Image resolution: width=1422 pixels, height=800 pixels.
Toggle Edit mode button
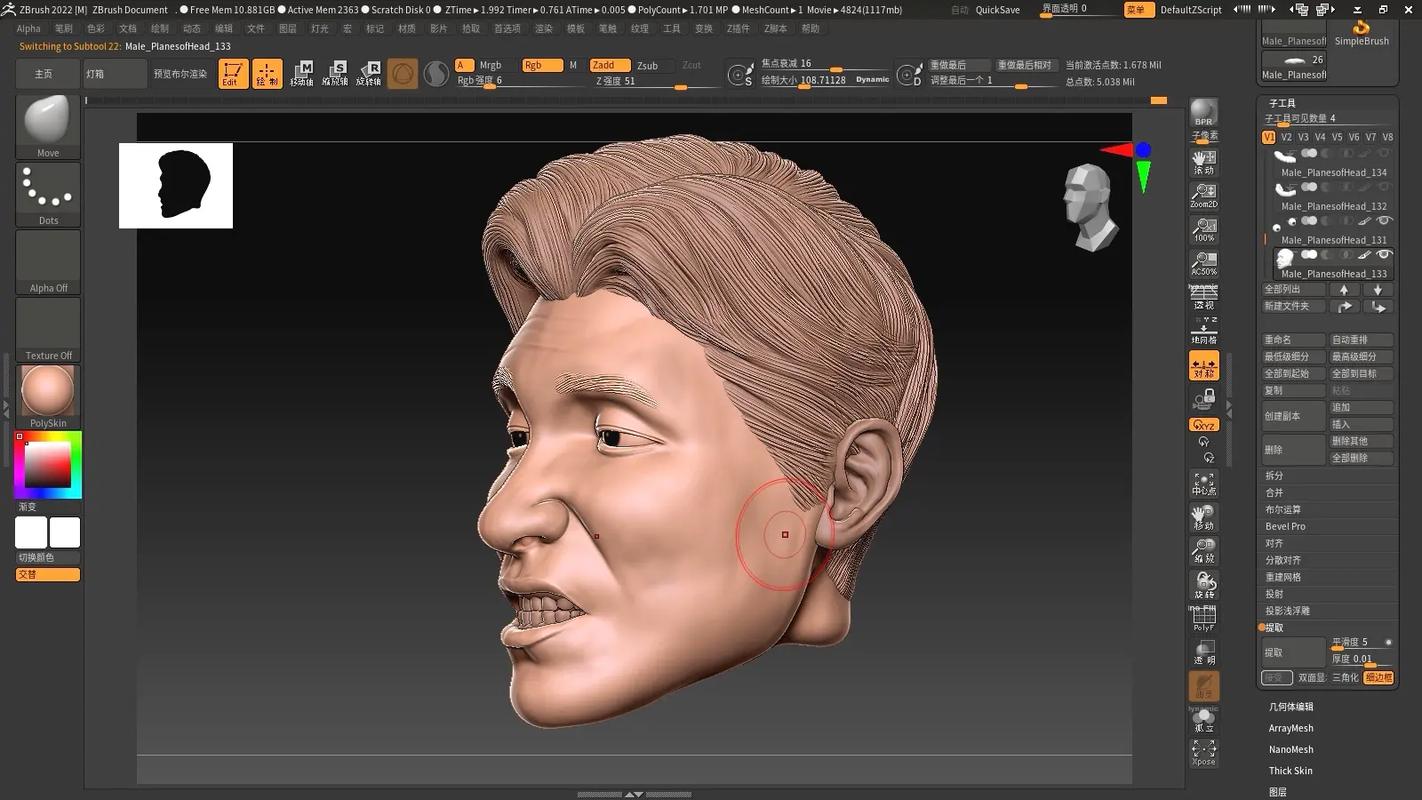coord(233,74)
